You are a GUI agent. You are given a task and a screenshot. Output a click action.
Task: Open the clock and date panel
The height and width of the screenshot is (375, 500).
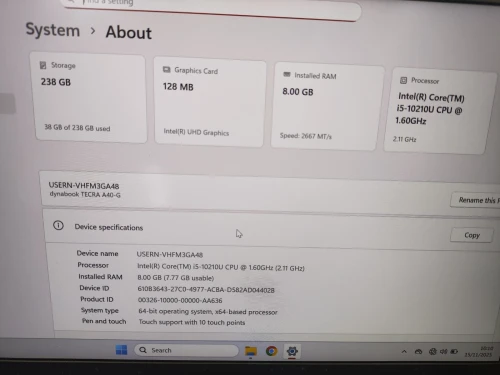(x=479, y=351)
